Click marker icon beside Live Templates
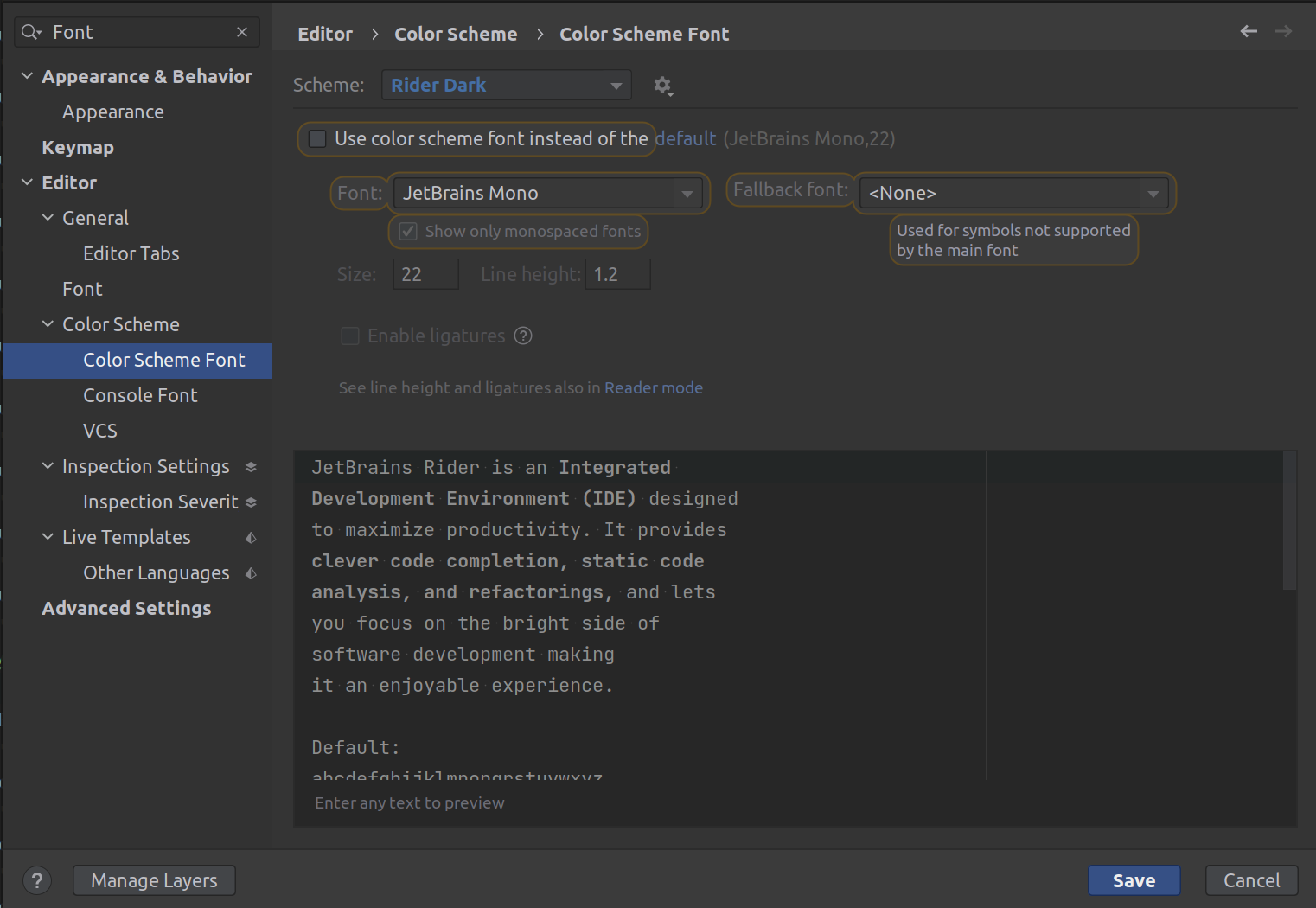The image size is (1316, 908). click(251, 538)
